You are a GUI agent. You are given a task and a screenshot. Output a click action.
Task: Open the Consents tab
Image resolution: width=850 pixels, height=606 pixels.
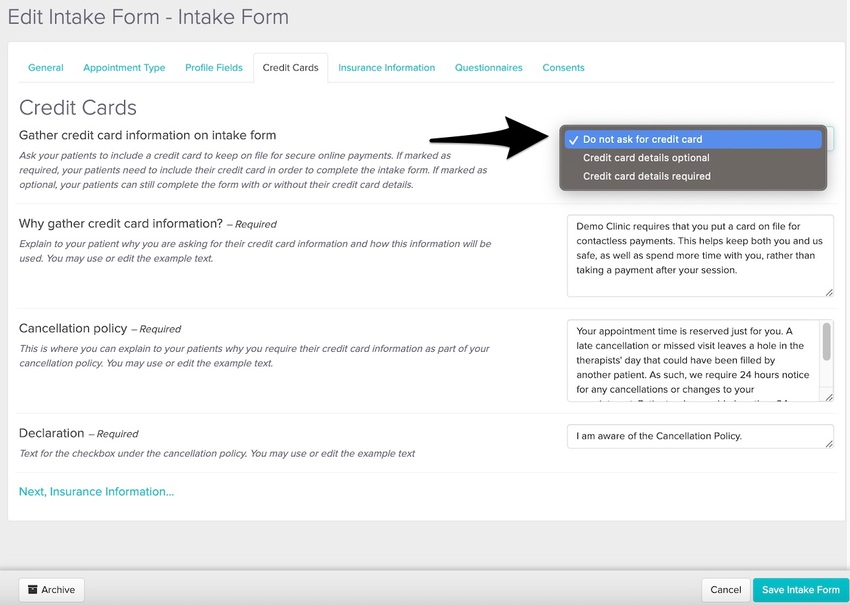[563, 67]
